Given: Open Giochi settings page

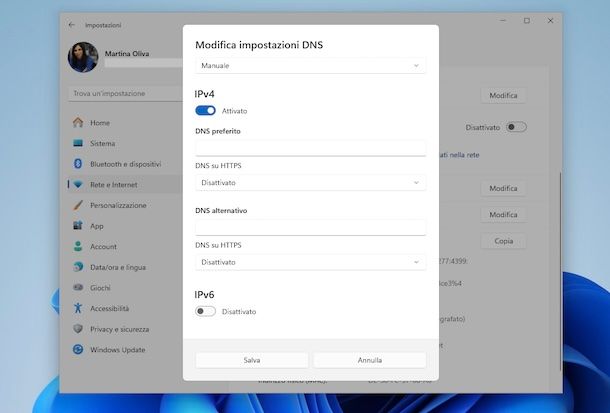Looking at the screenshot, I should (124, 287).
